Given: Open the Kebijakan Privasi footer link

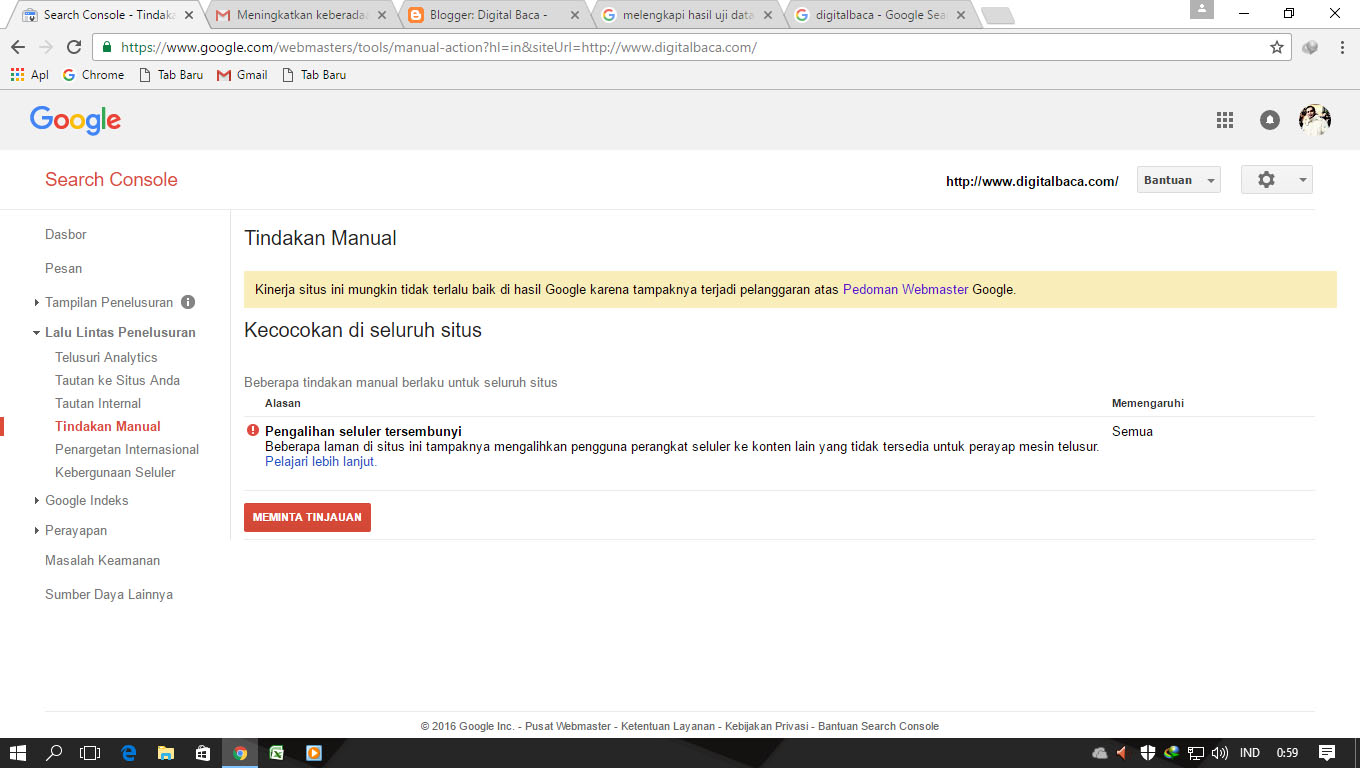Looking at the screenshot, I should [767, 726].
